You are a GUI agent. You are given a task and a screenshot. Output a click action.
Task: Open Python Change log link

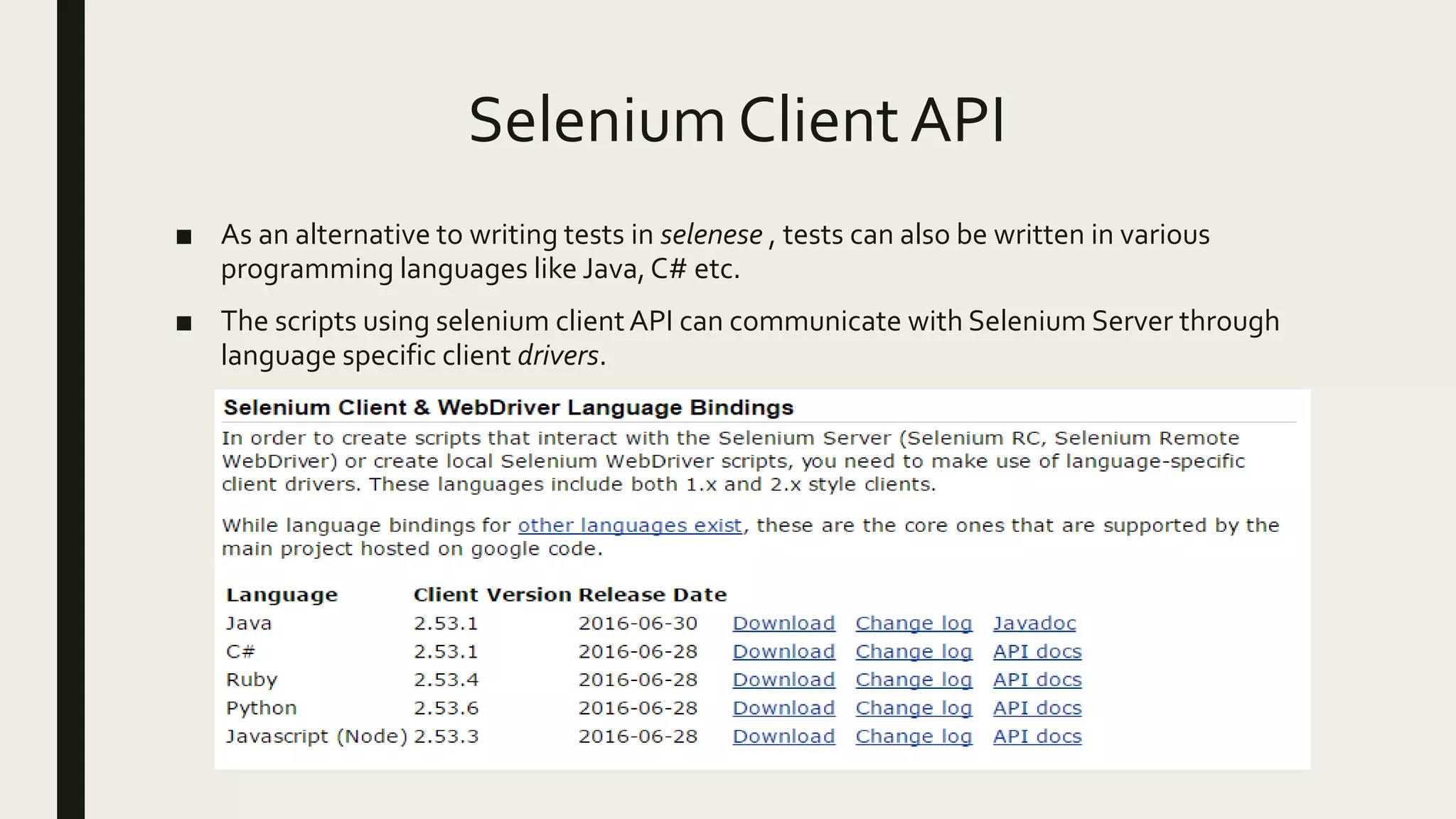click(x=913, y=709)
